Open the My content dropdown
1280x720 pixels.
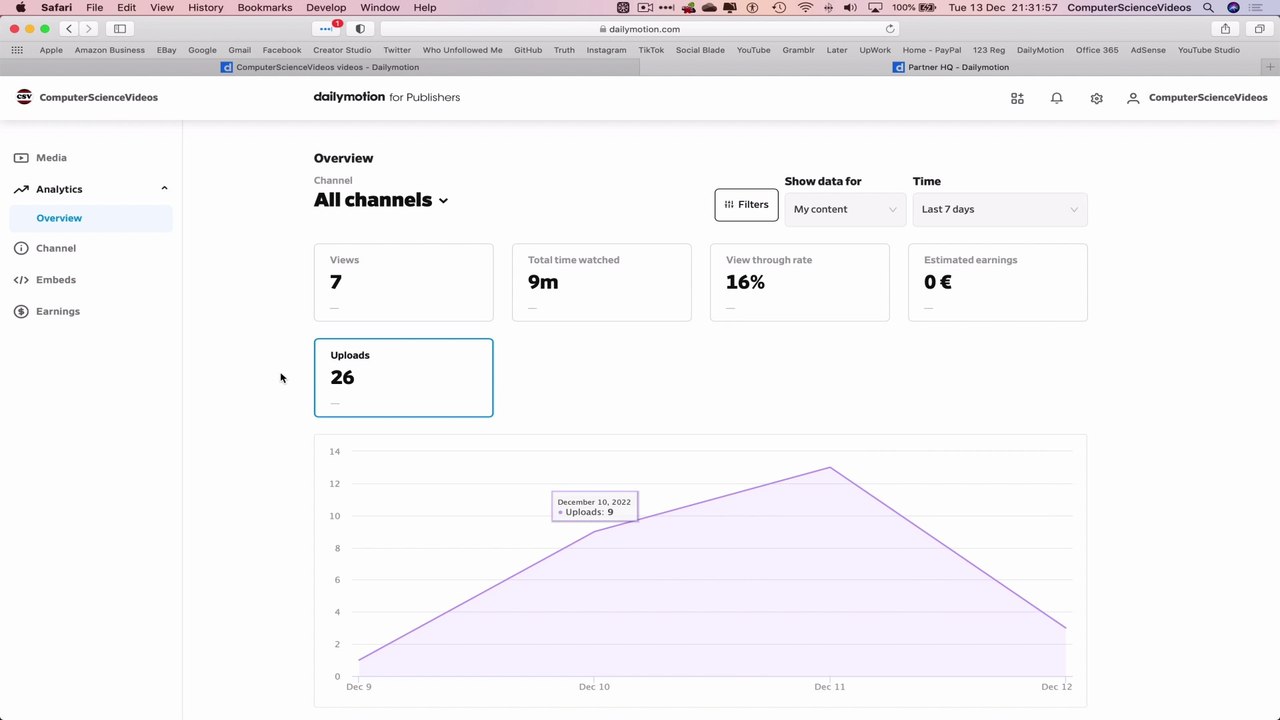pos(845,209)
